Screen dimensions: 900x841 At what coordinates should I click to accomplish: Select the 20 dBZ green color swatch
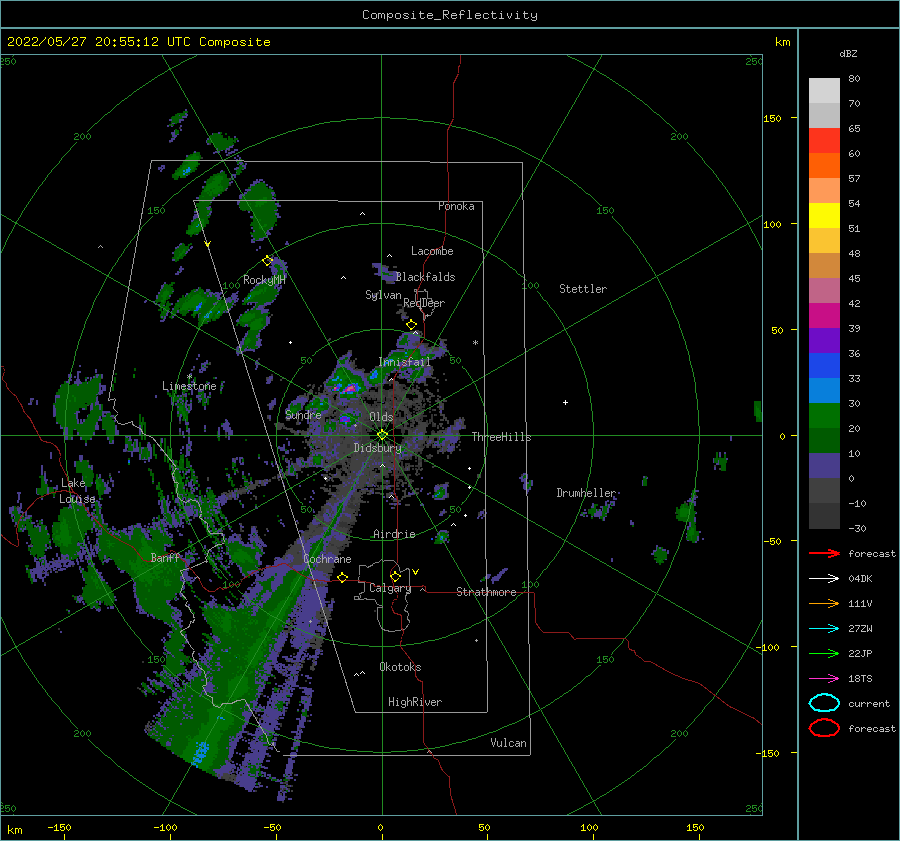click(x=824, y=415)
